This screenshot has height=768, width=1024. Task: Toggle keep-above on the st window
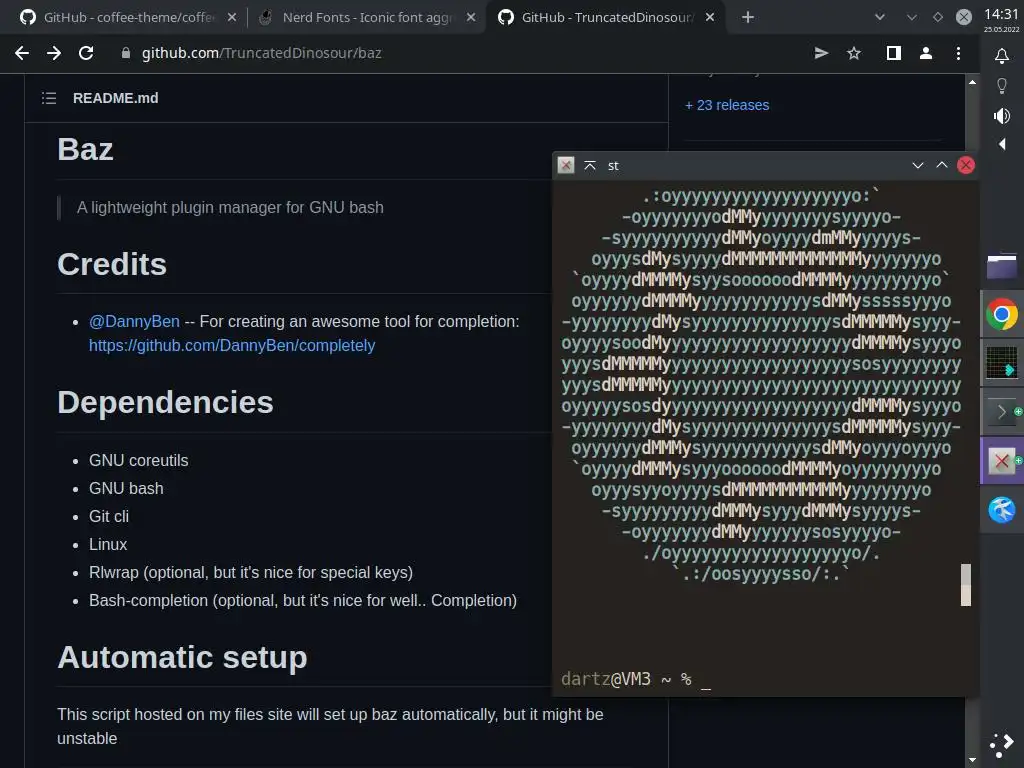pyautogui.click(x=590, y=165)
